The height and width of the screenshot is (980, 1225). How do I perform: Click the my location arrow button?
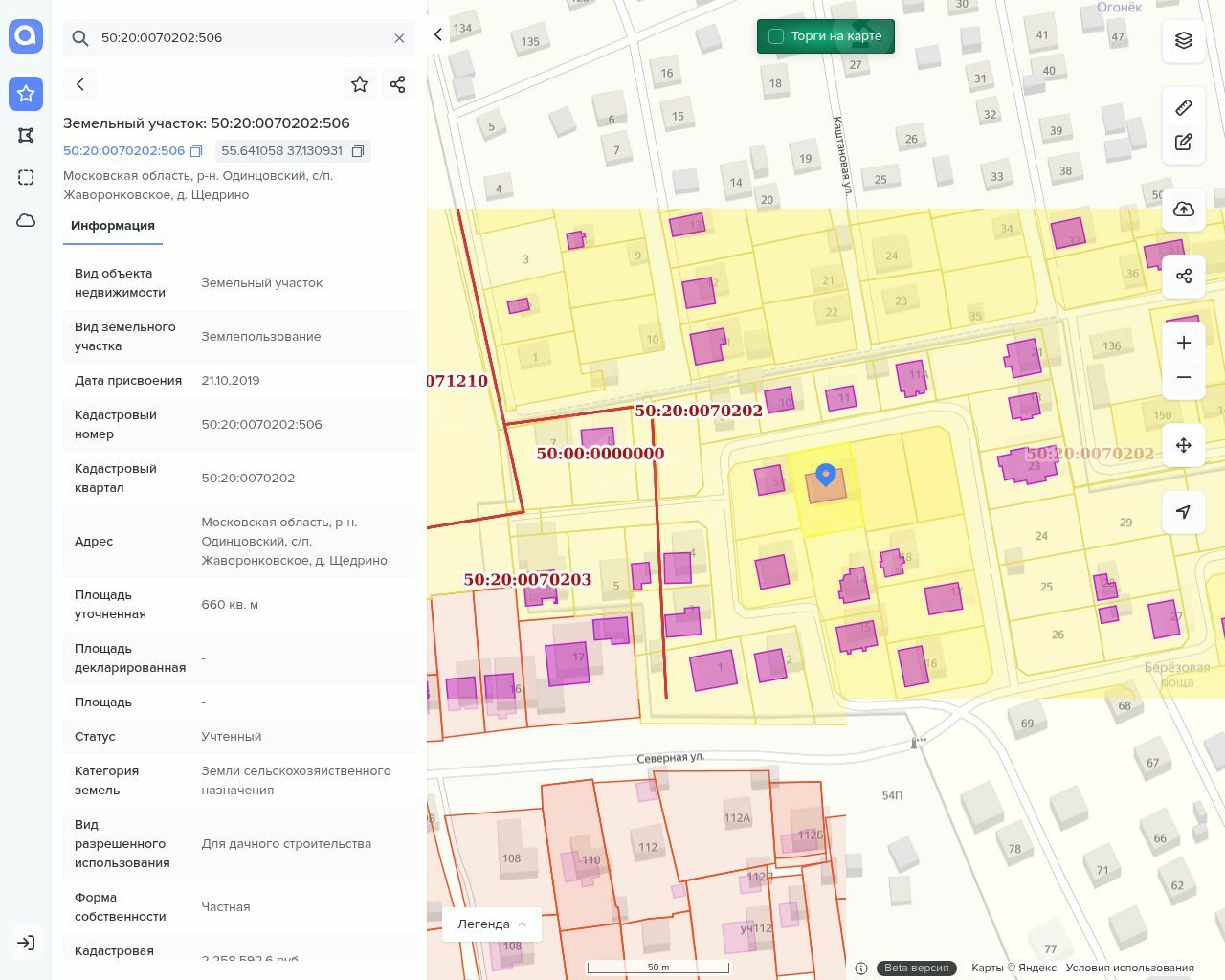[1184, 512]
